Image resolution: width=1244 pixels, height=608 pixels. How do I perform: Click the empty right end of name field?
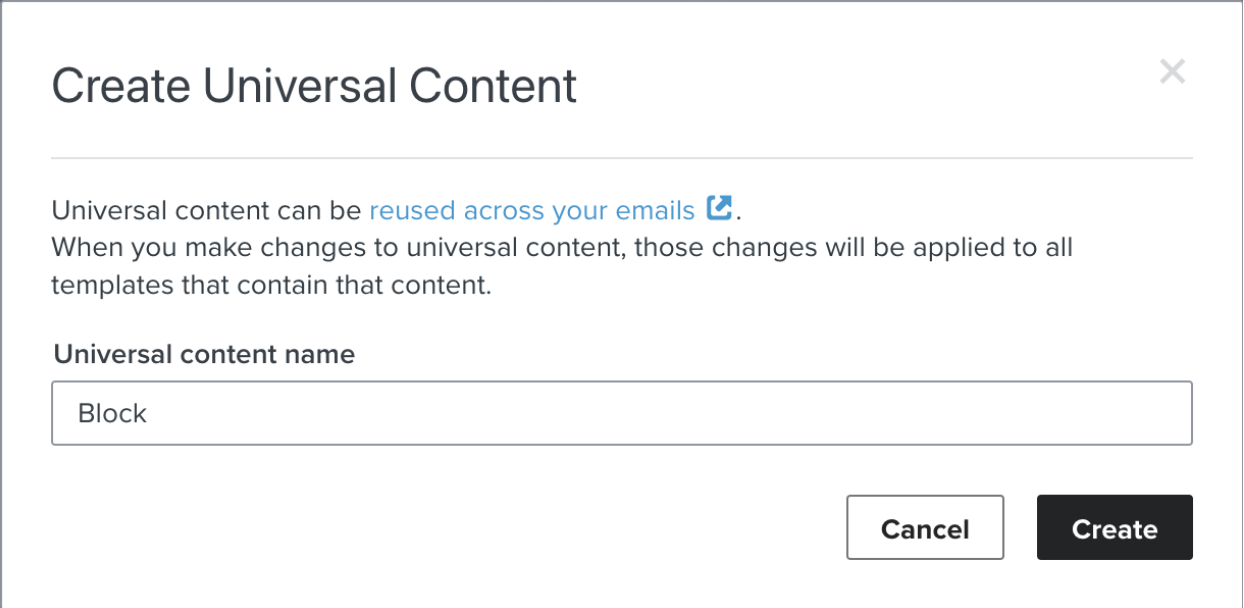(x=1100, y=413)
